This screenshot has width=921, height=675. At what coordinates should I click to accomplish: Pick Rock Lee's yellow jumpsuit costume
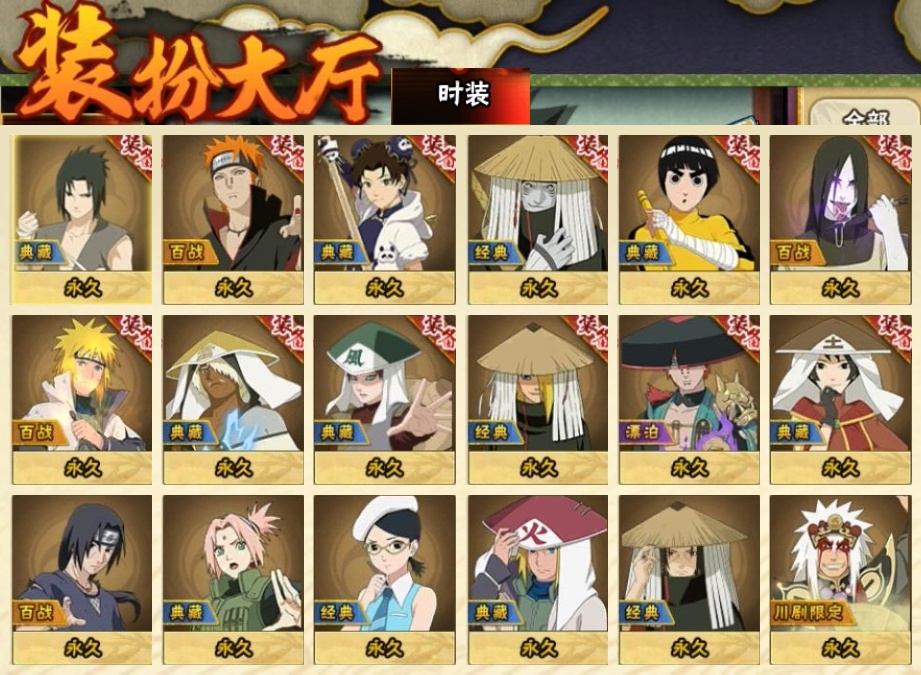[x=689, y=220]
